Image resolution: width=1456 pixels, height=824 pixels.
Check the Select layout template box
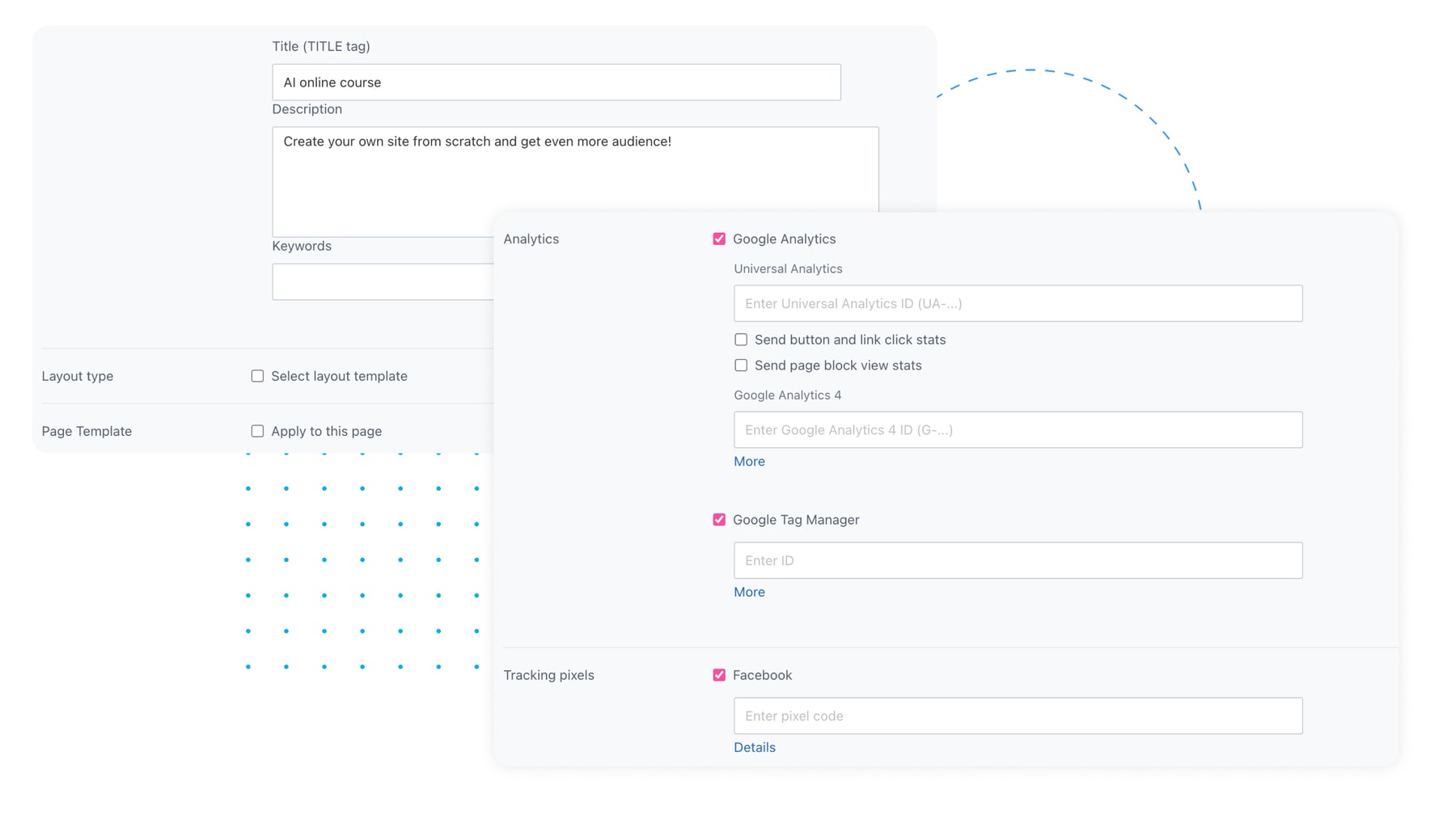click(x=257, y=376)
